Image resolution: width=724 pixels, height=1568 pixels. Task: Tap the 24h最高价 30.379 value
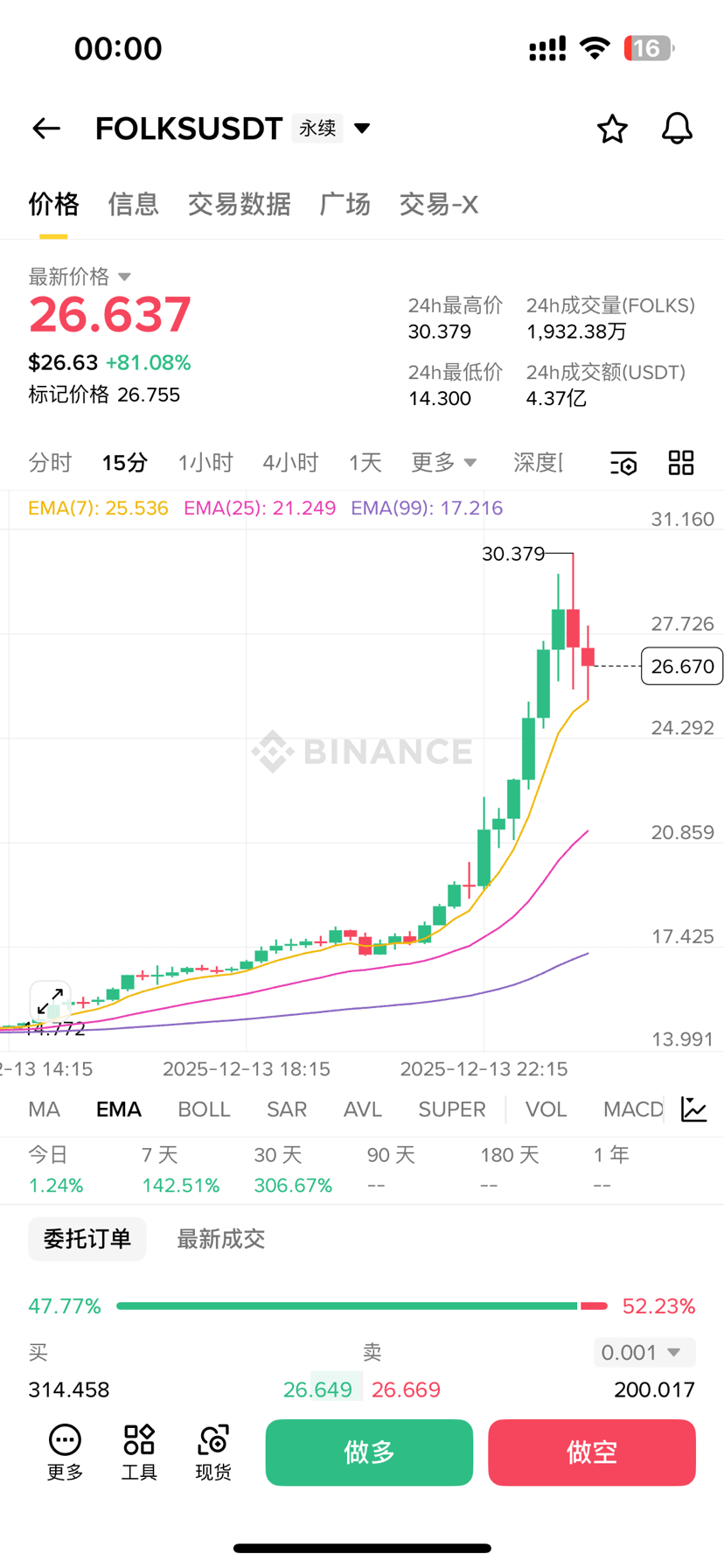[x=440, y=332]
